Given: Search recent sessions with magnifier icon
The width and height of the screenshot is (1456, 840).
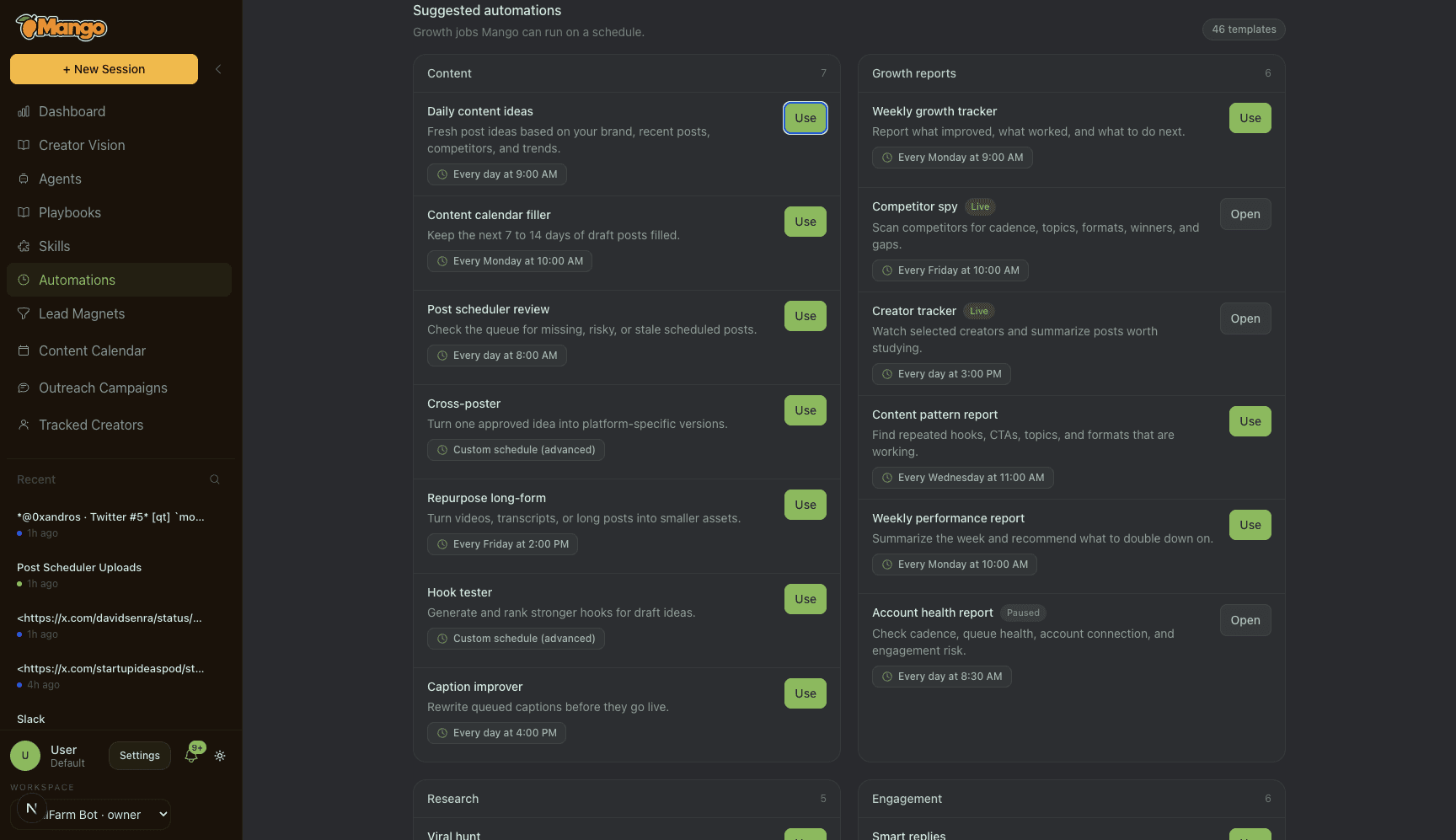Looking at the screenshot, I should pos(215,479).
